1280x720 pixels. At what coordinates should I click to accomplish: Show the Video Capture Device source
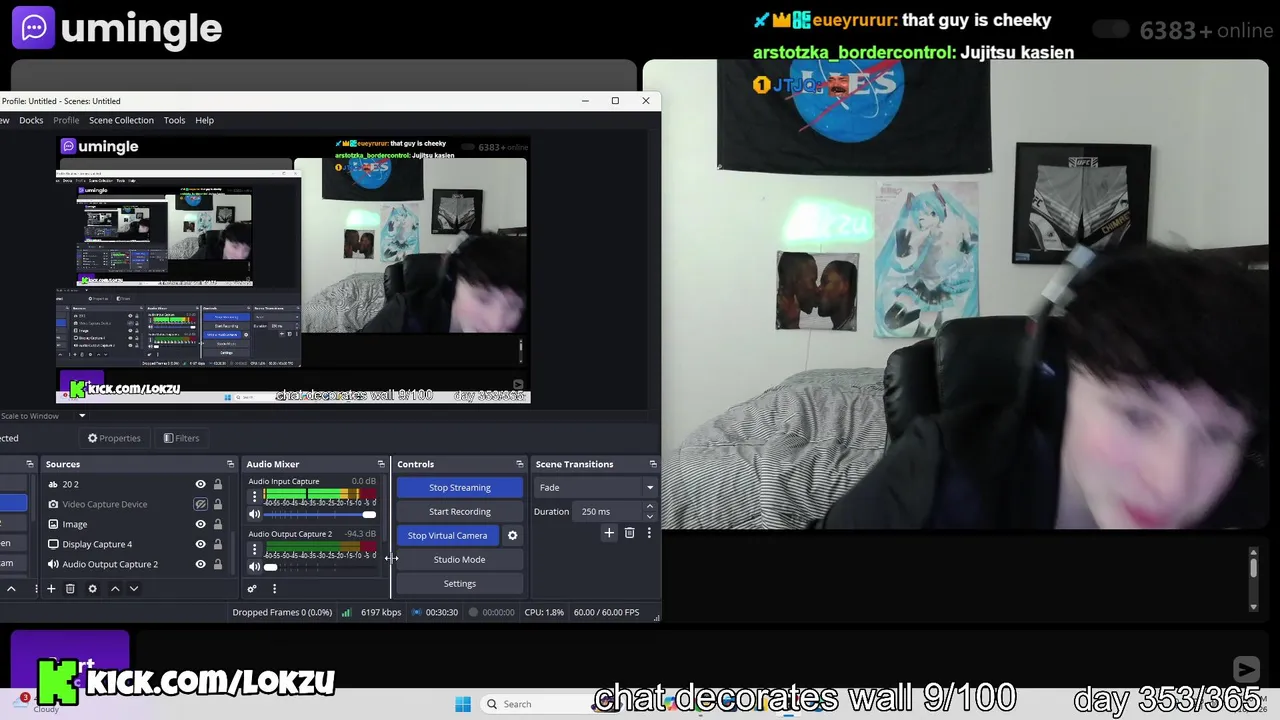tap(200, 504)
